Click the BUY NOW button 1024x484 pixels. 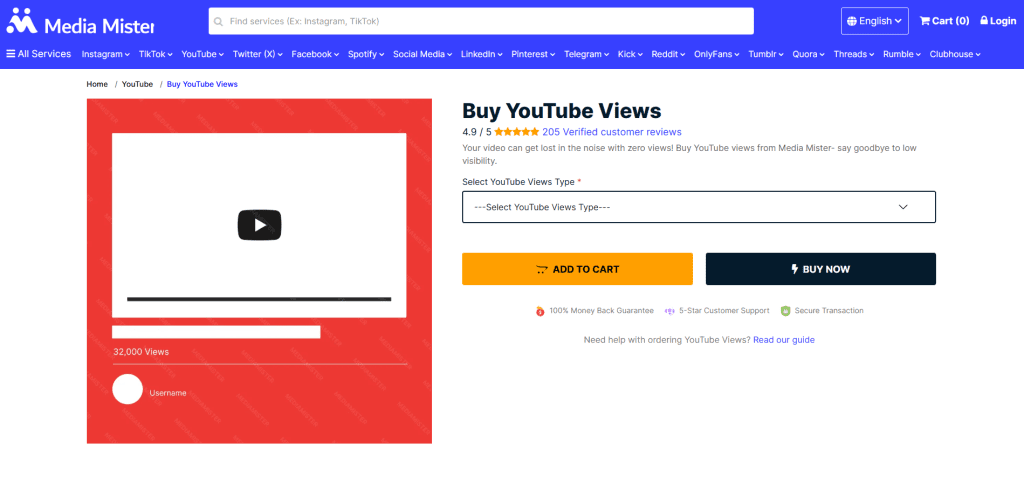coord(821,269)
